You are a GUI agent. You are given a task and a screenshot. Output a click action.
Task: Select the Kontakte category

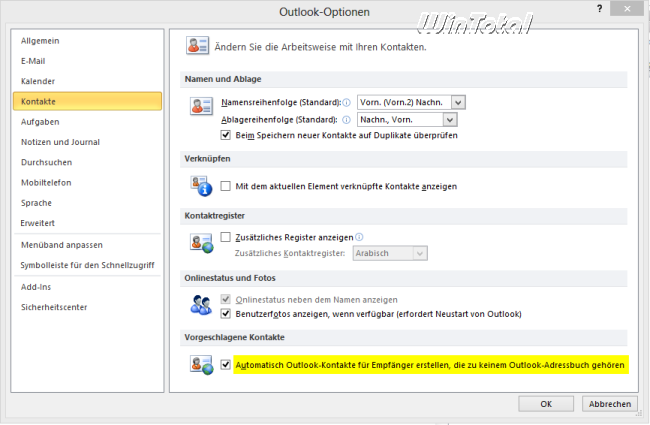87,102
